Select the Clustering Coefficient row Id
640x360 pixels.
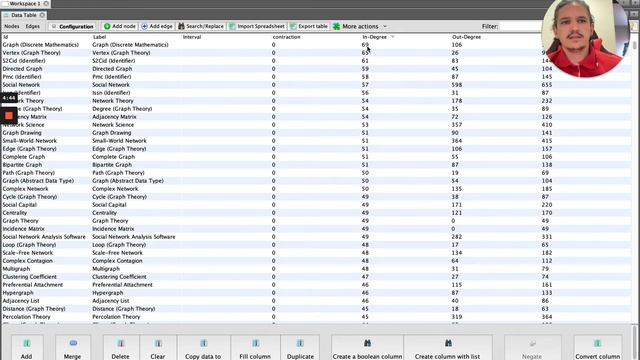[x=29, y=277]
